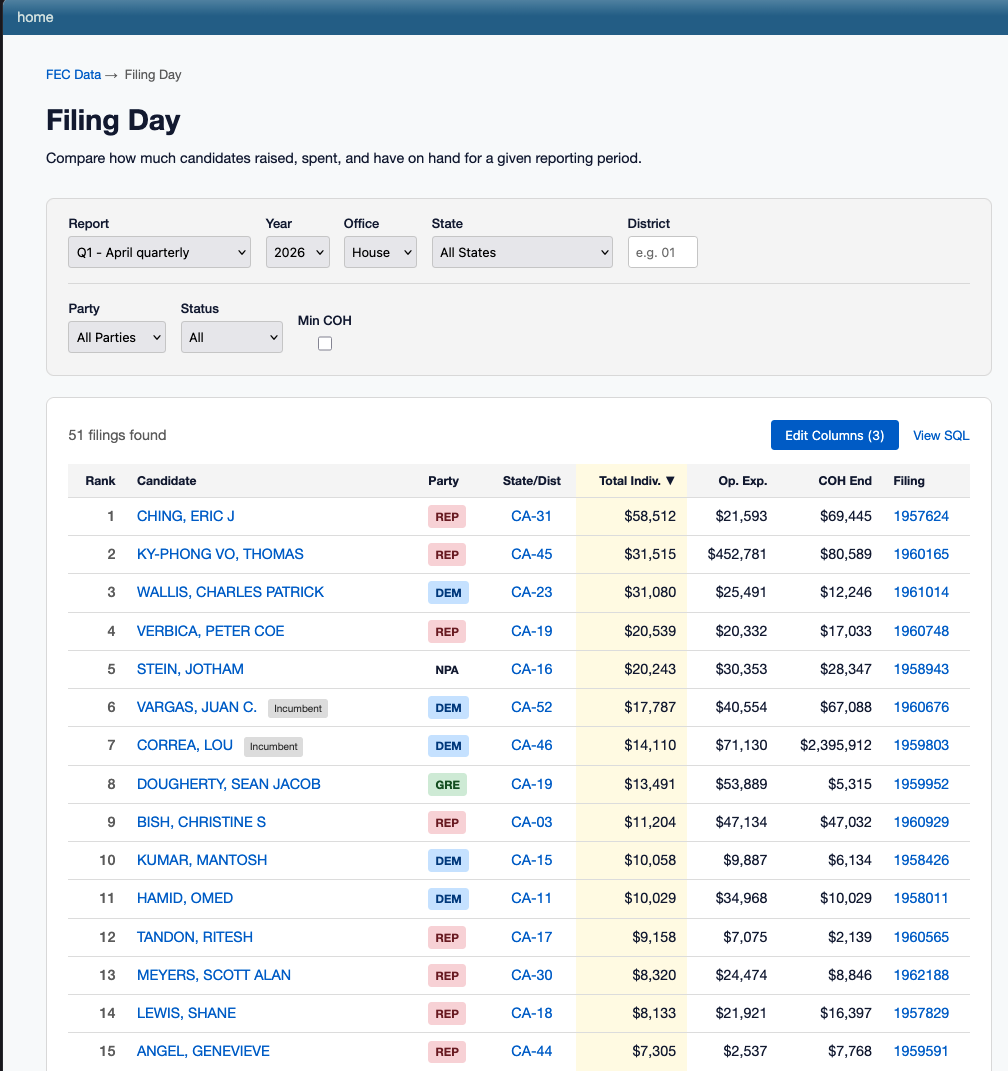Open candidate CHING, ERIC J
Viewport: 1008px width, 1071px height.
186,516
